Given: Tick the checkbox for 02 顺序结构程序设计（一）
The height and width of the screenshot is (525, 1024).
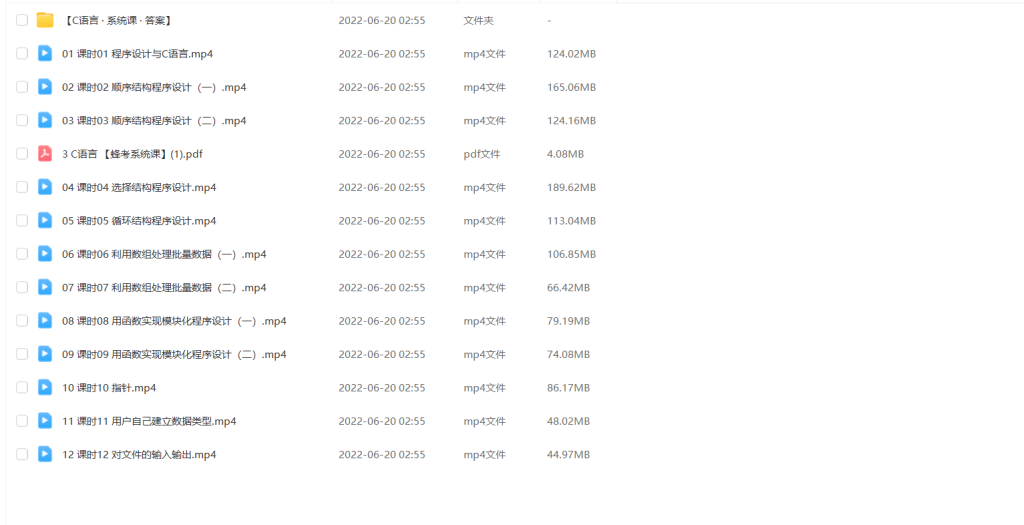Looking at the screenshot, I should 22,87.
